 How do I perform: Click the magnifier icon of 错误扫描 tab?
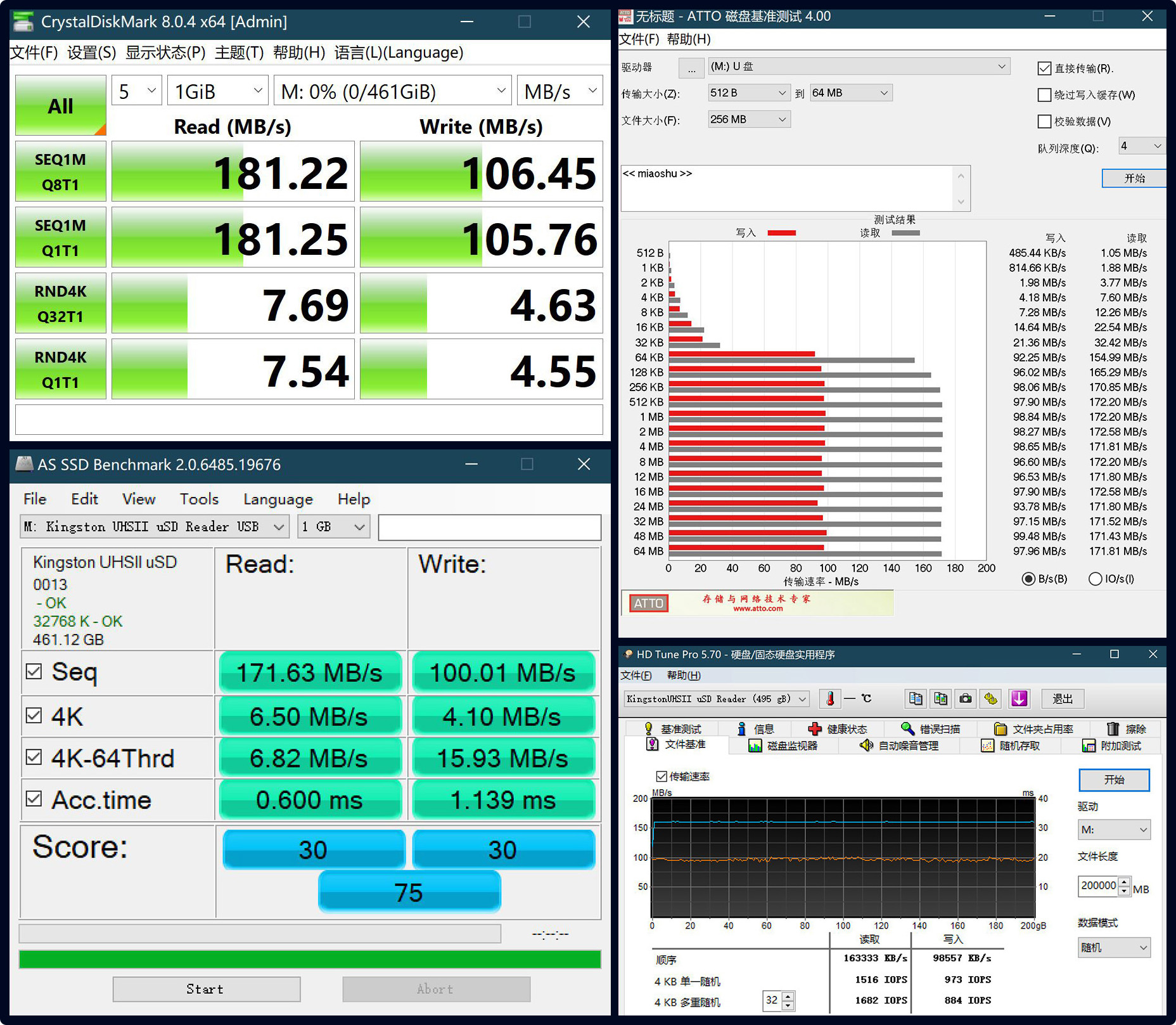tap(907, 729)
